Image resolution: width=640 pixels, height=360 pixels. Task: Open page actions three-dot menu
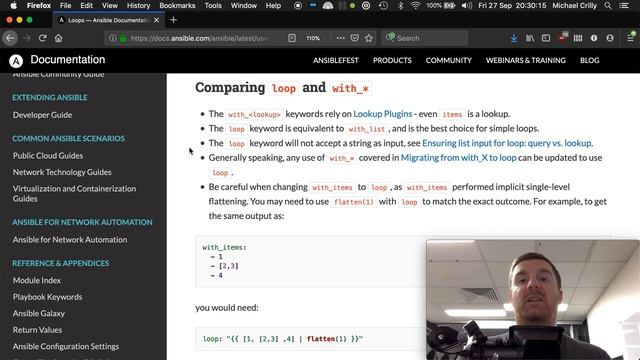click(340, 38)
